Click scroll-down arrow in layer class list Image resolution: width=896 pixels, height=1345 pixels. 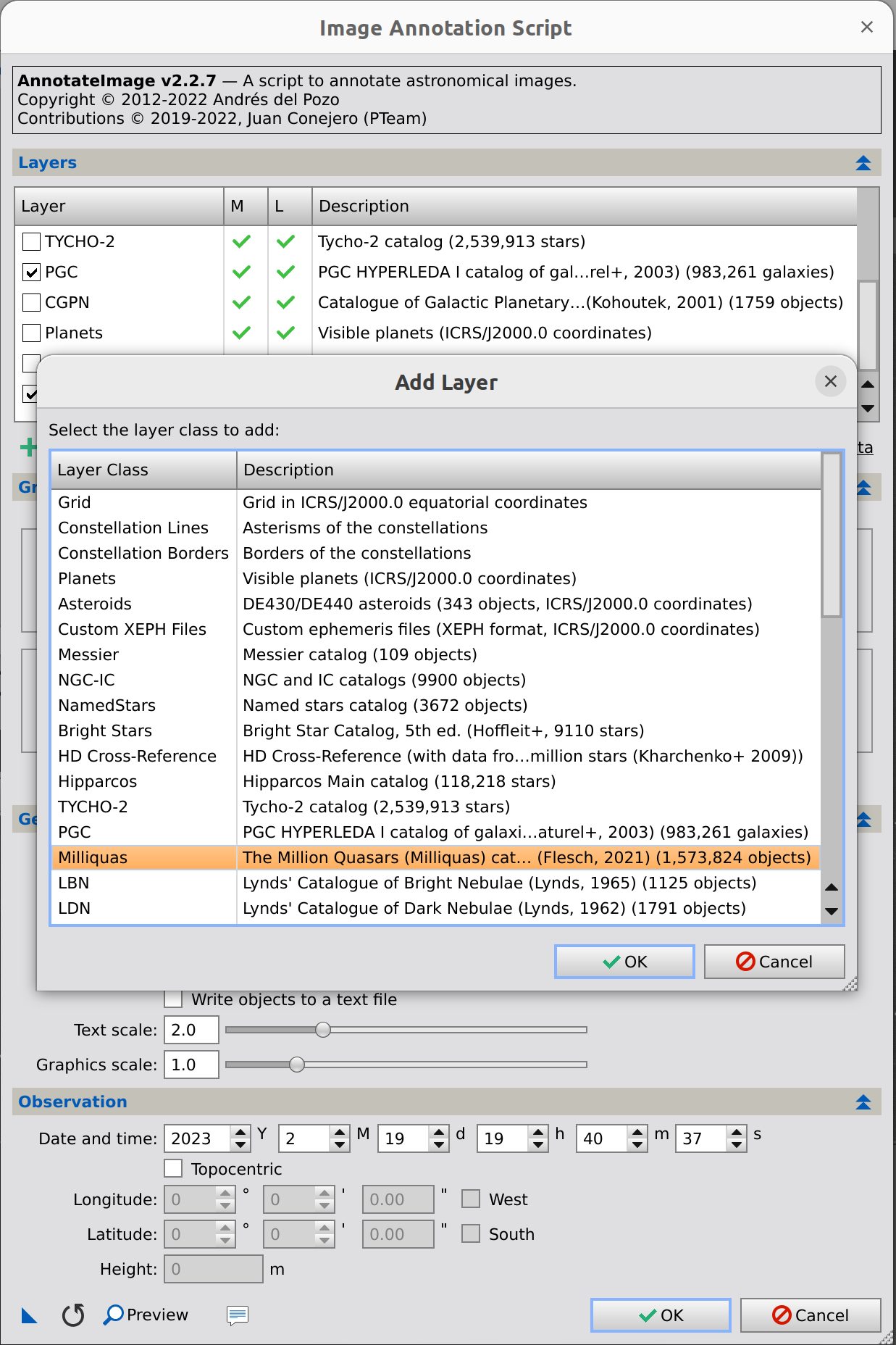pyautogui.click(x=832, y=912)
